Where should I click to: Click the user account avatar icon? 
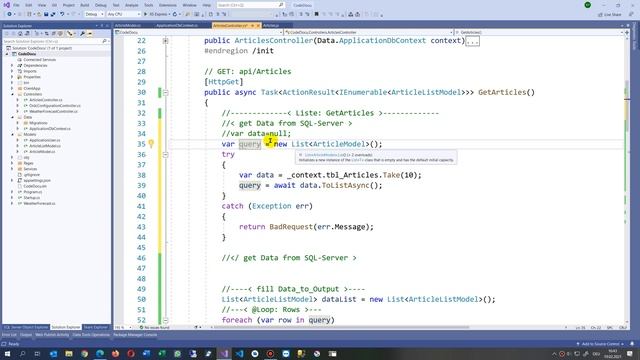point(587,5)
